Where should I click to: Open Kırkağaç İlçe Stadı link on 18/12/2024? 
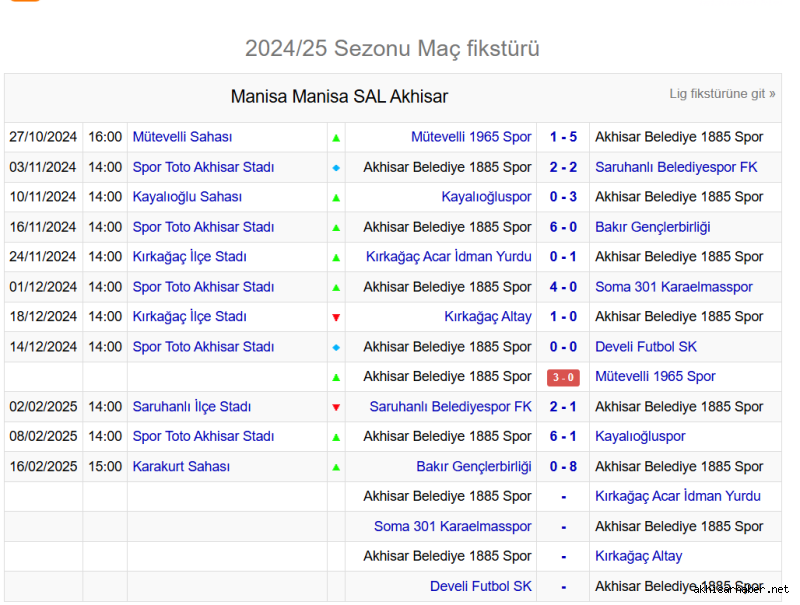(x=189, y=316)
